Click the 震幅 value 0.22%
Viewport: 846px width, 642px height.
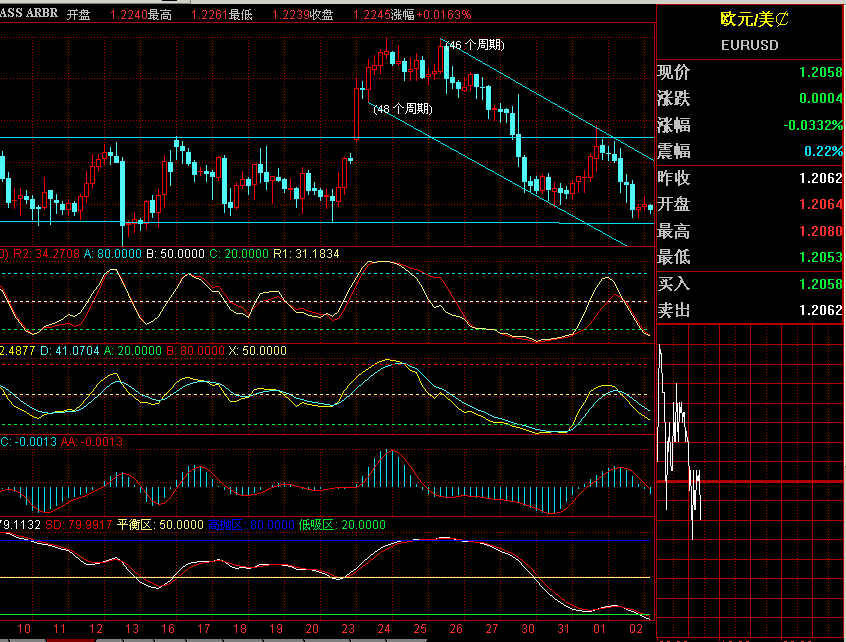tap(823, 151)
